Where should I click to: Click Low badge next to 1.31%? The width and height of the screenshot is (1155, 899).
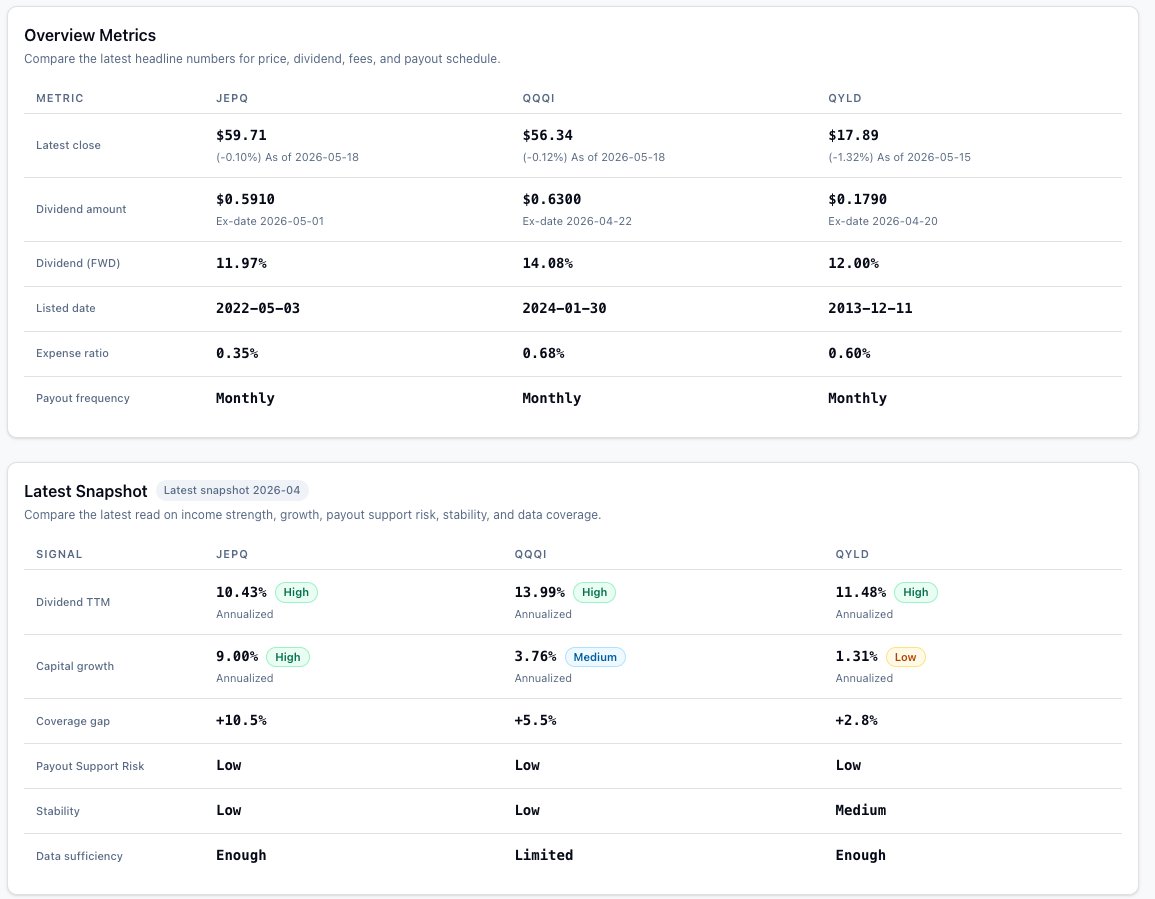(905, 657)
